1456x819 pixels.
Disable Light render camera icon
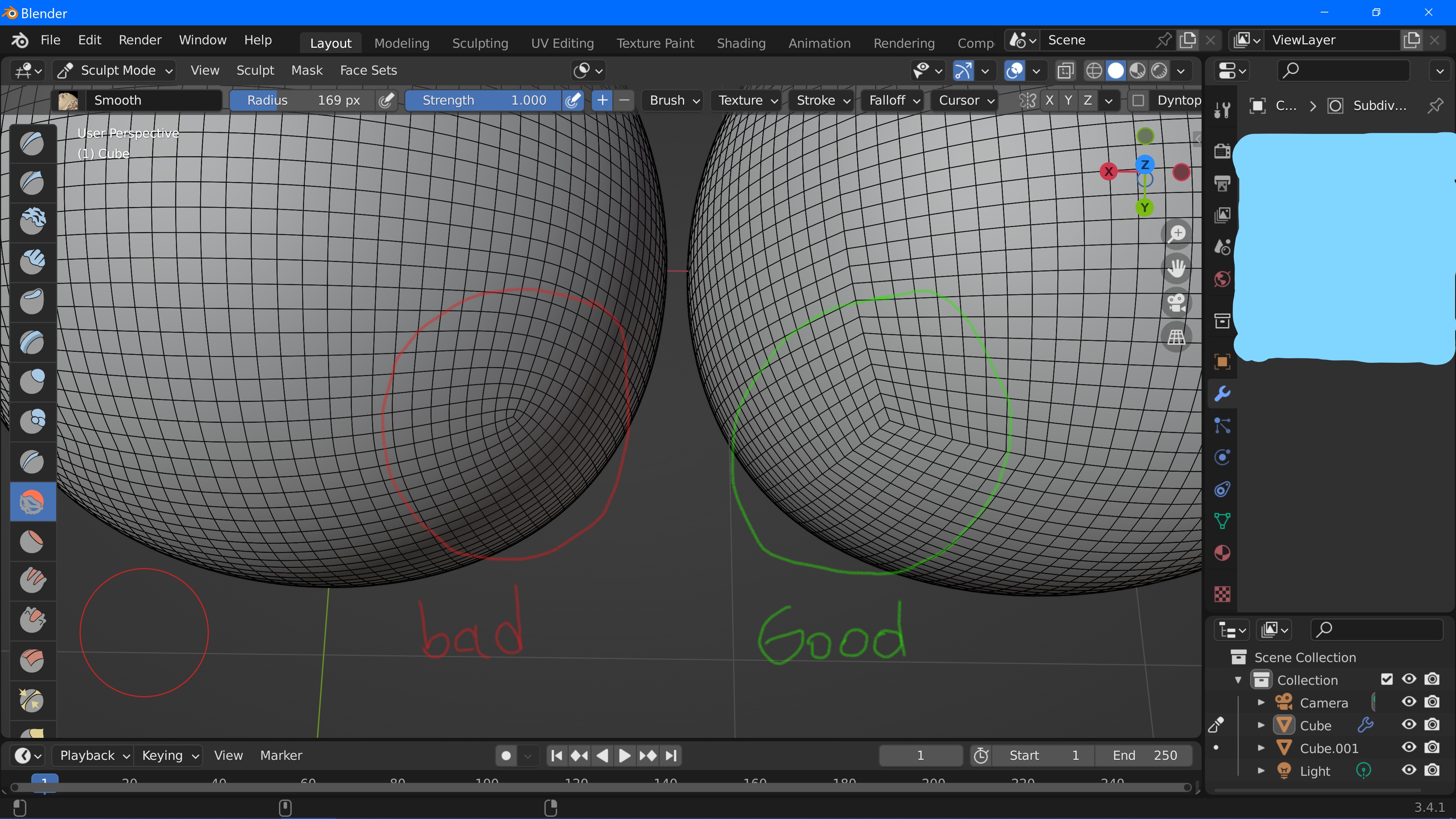1432,770
